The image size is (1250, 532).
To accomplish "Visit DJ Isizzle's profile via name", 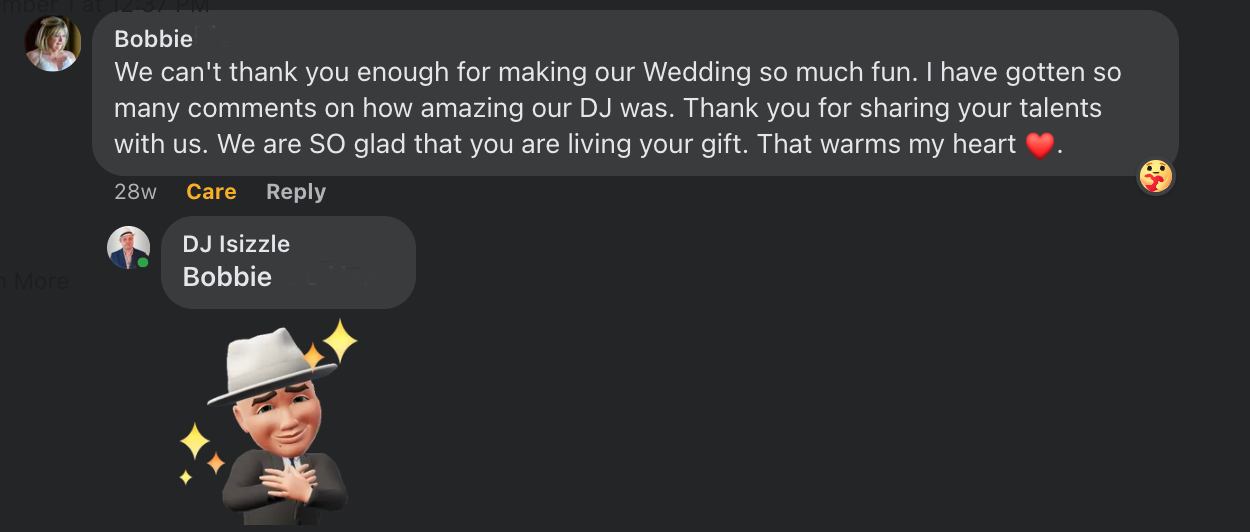I will click(x=236, y=244).
